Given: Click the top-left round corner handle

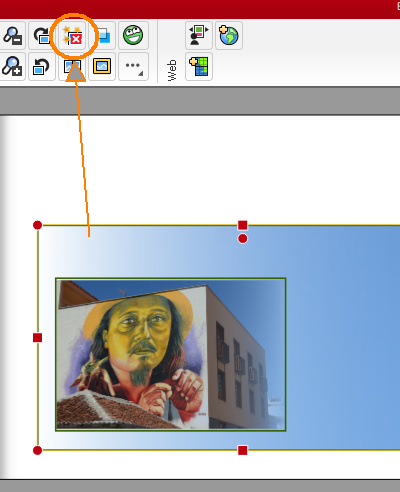Looking at the screenshot, I should coord(38,225).
